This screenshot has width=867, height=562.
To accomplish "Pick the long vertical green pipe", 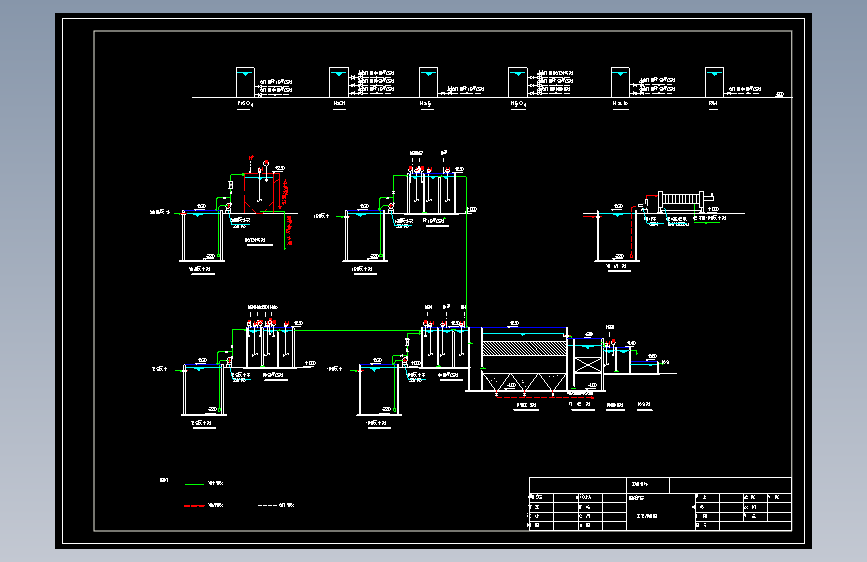I will click(467, 252).
